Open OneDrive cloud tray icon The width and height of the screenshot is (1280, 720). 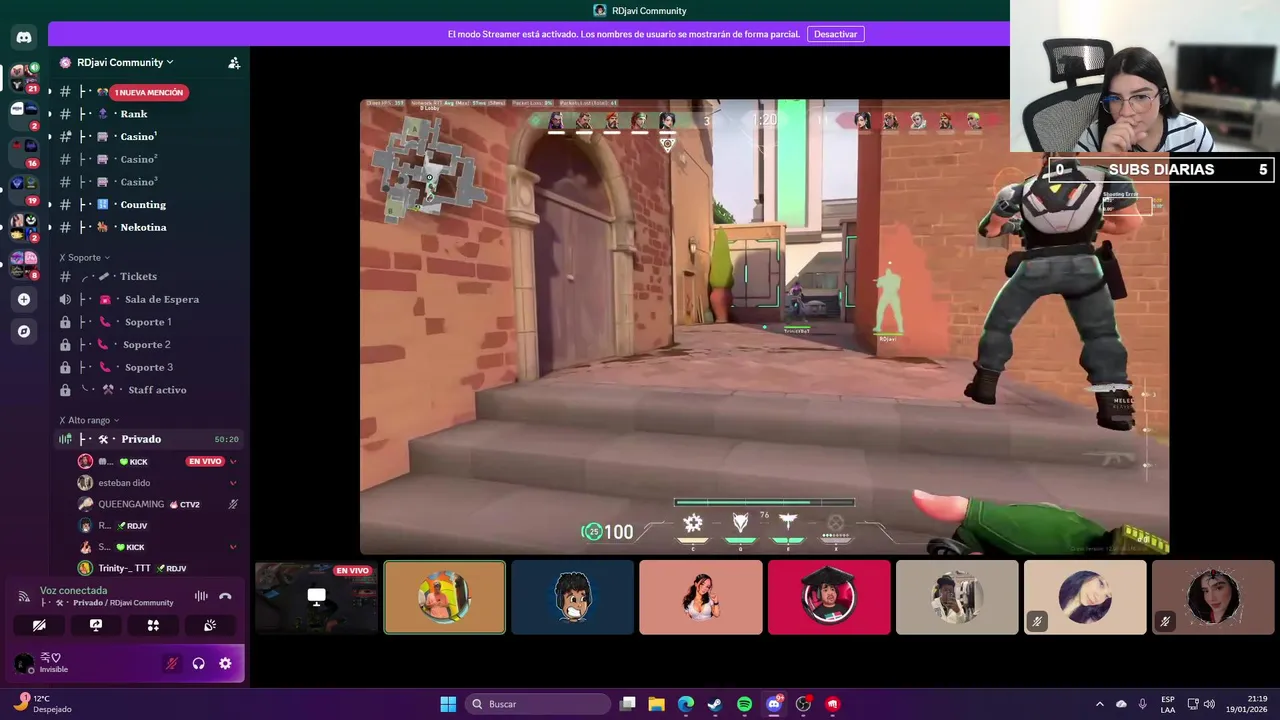click(1121, 704)
